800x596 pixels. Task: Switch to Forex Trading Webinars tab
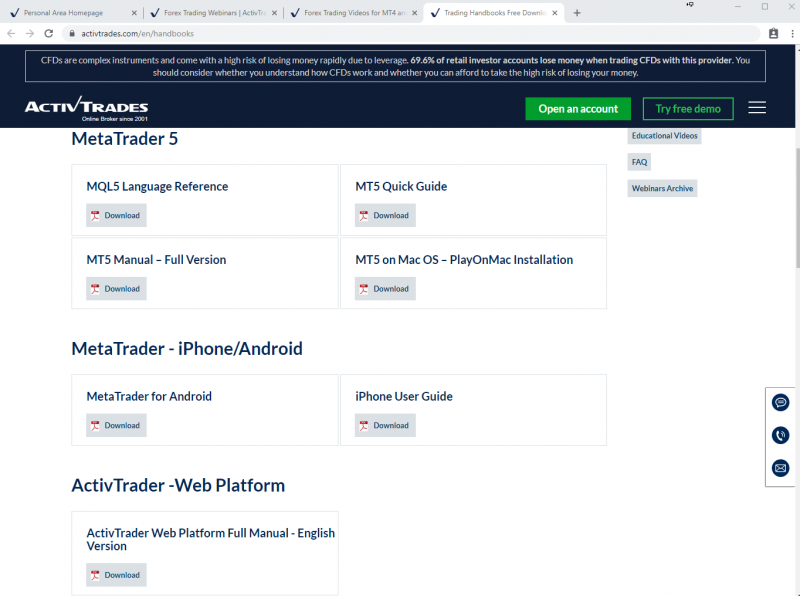click(212, 13)
